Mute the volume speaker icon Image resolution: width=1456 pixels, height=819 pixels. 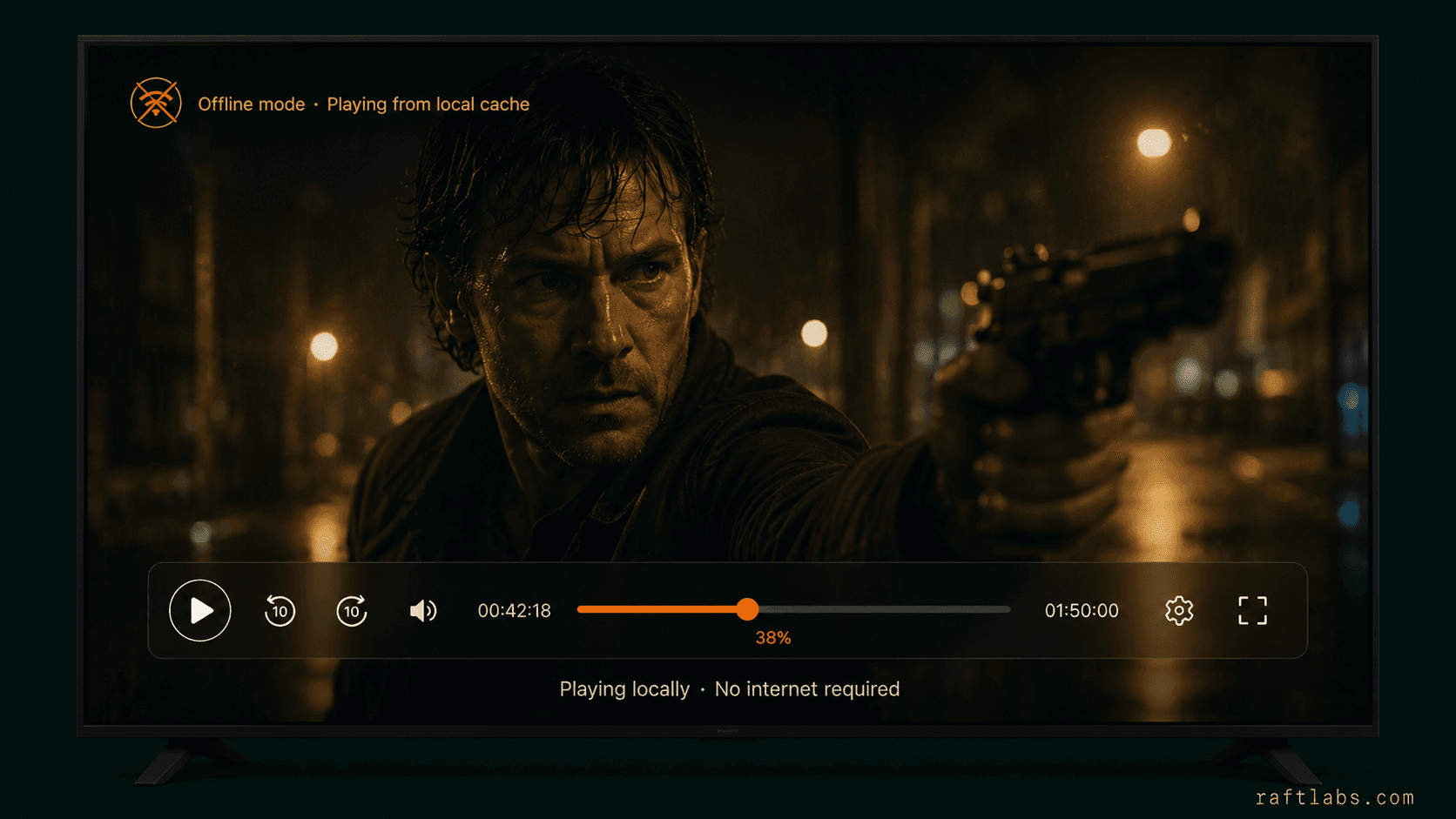423,611
